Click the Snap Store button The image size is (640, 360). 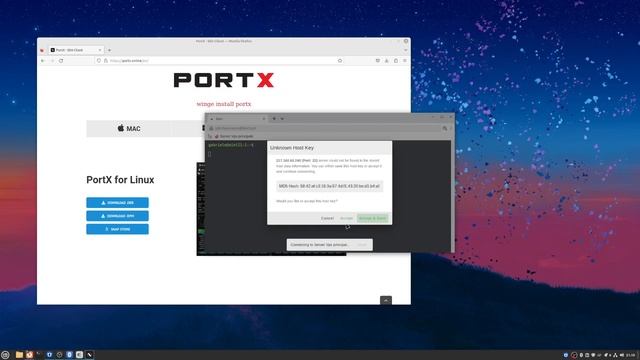(117, 229)
